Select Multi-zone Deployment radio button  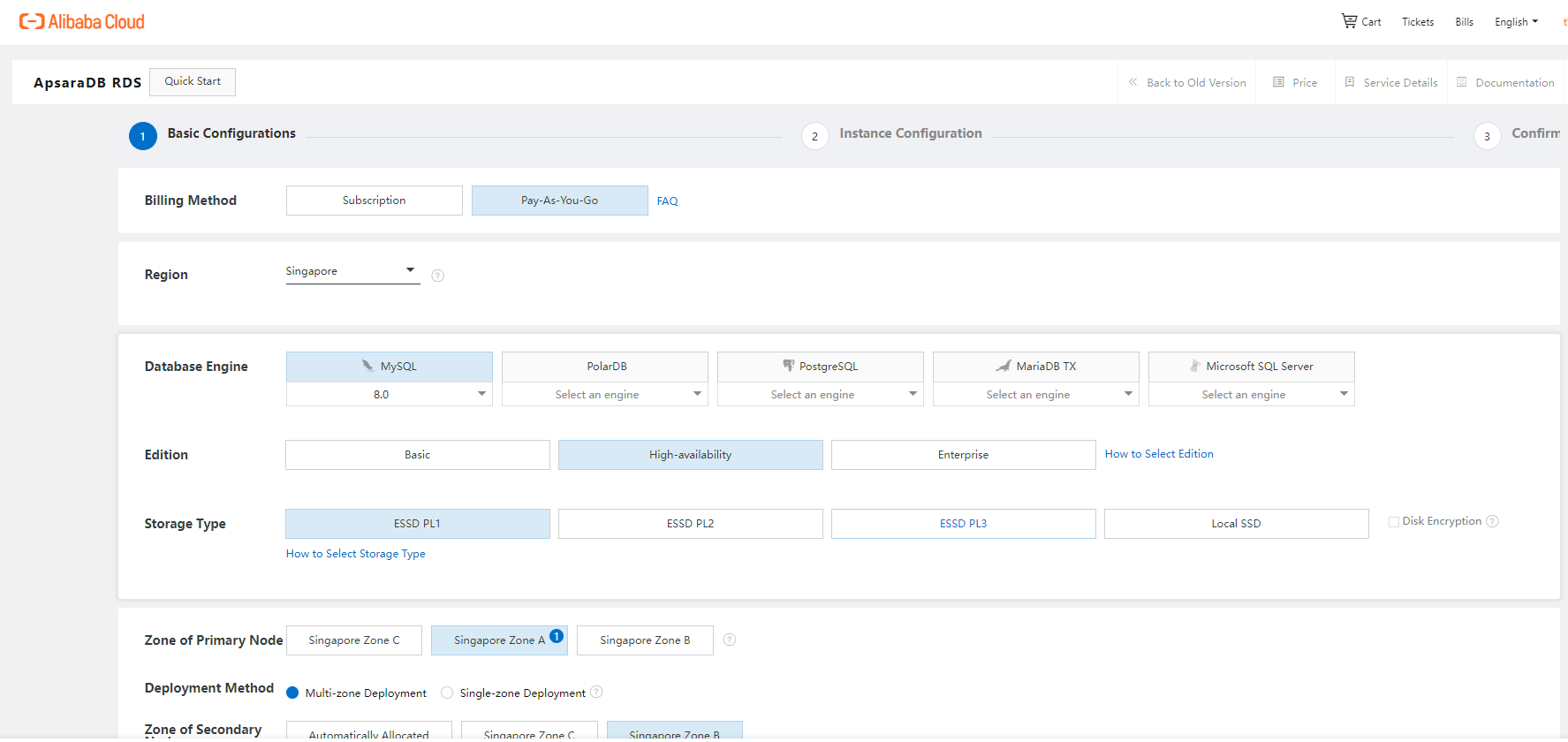[x=292, y=693]
